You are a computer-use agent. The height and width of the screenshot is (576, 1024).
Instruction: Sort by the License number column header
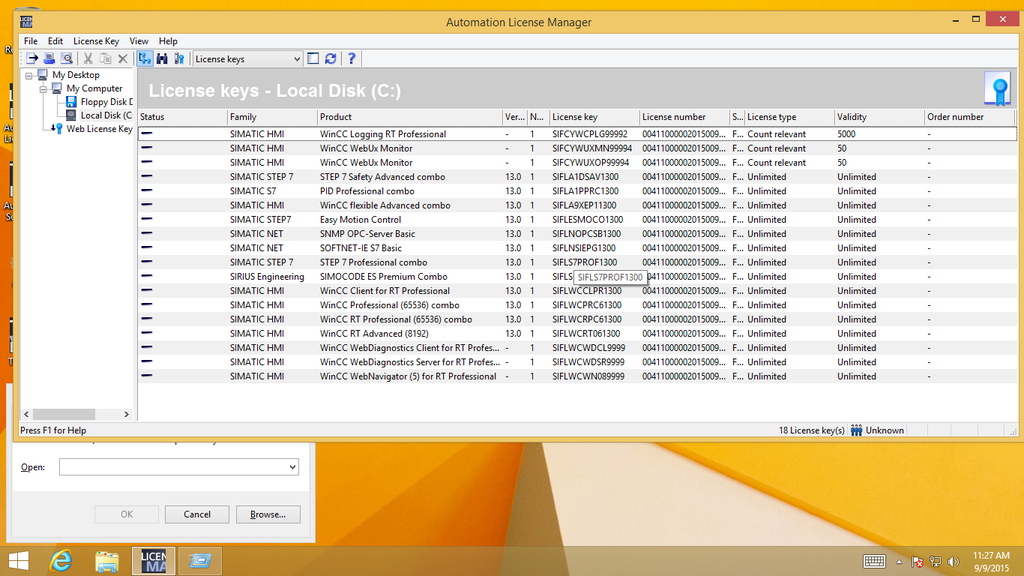pyautogui.click(x=684, y=117)
